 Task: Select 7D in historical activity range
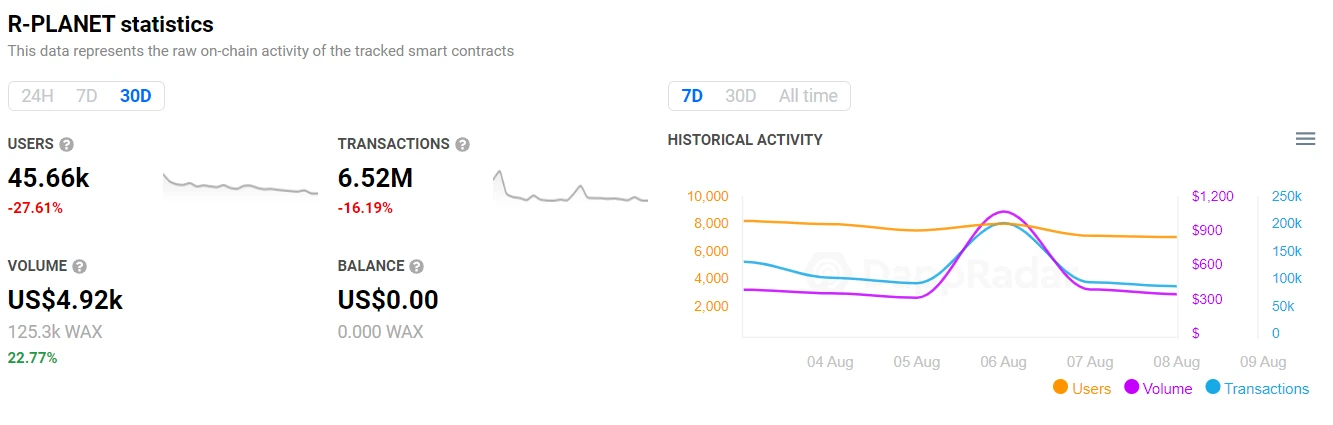click(692, 96)
